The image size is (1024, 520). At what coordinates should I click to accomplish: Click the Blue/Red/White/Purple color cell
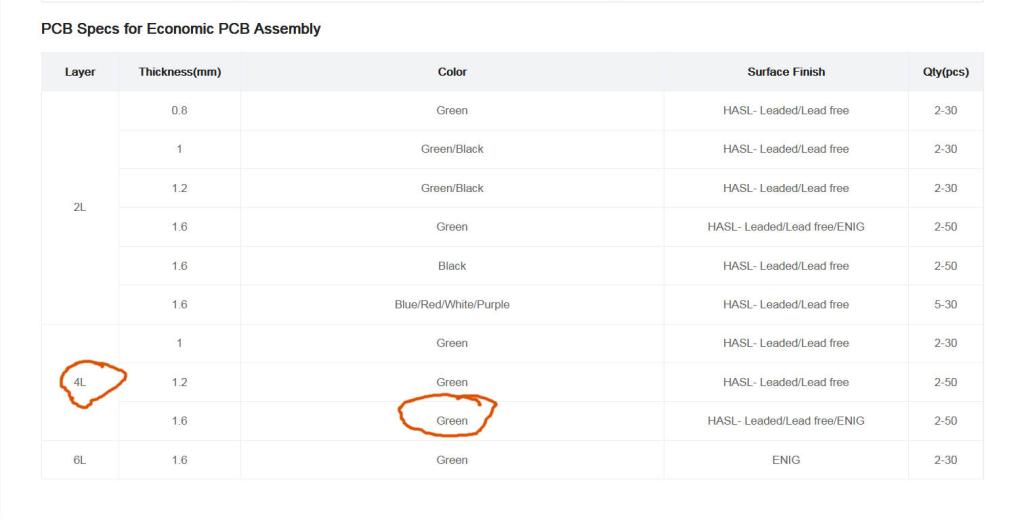point(452,304)
